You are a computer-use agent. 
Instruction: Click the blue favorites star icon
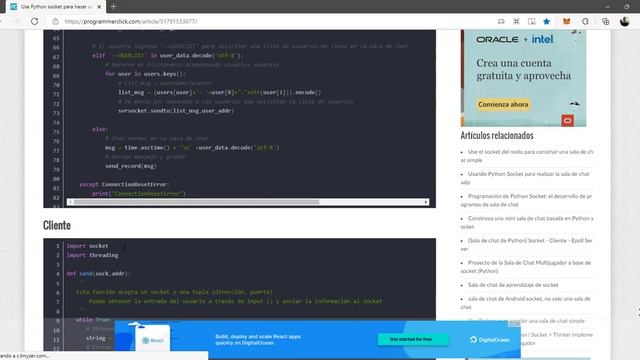point(547,21)
